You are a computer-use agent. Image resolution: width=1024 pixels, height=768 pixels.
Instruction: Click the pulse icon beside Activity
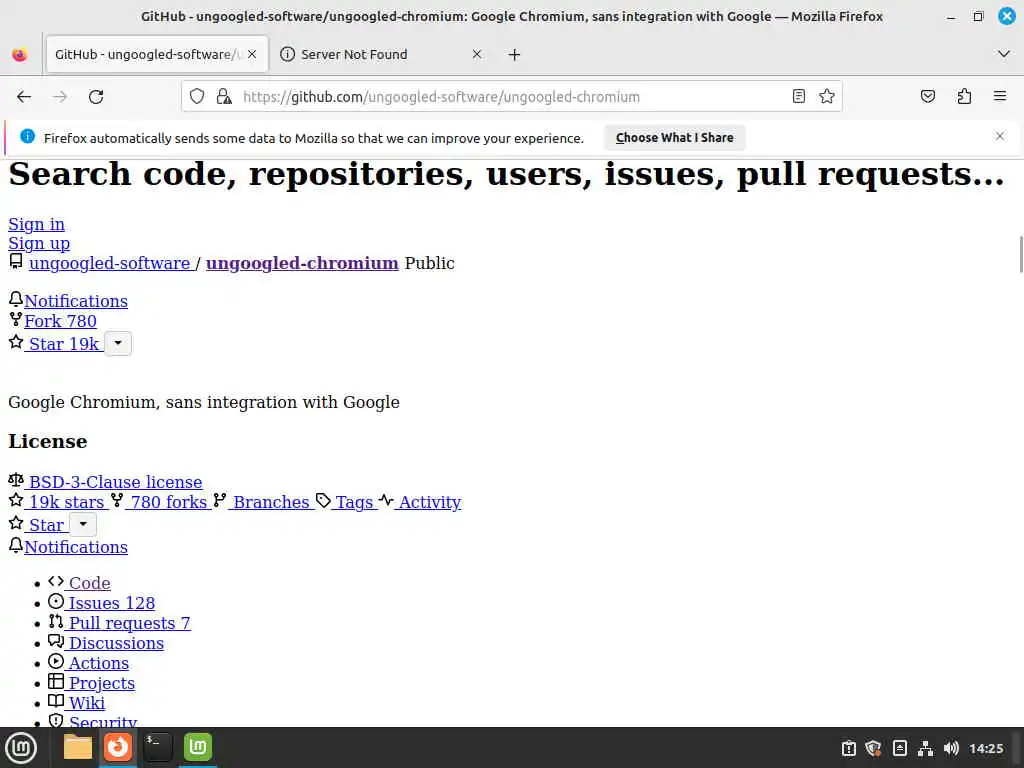386,500
